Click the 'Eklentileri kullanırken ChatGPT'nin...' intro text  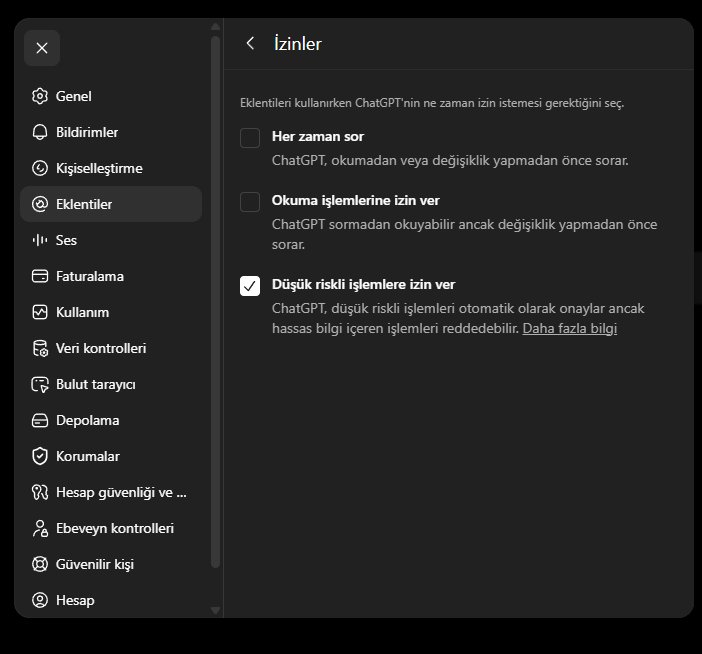432,103
